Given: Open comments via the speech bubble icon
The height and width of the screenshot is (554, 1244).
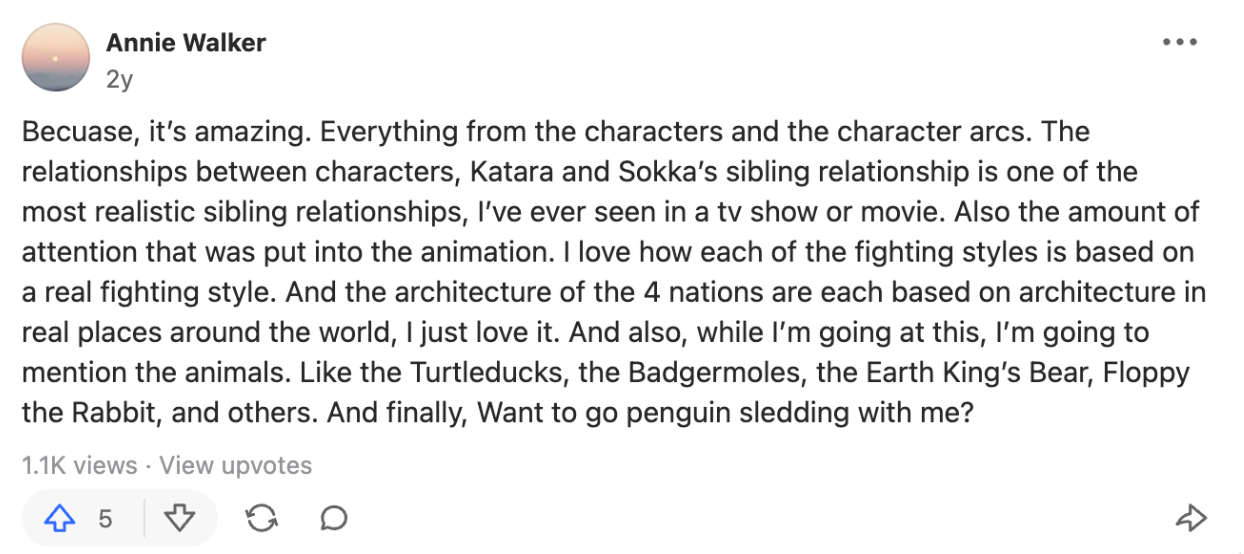Looking at the screenshot, I should point(334,518).
